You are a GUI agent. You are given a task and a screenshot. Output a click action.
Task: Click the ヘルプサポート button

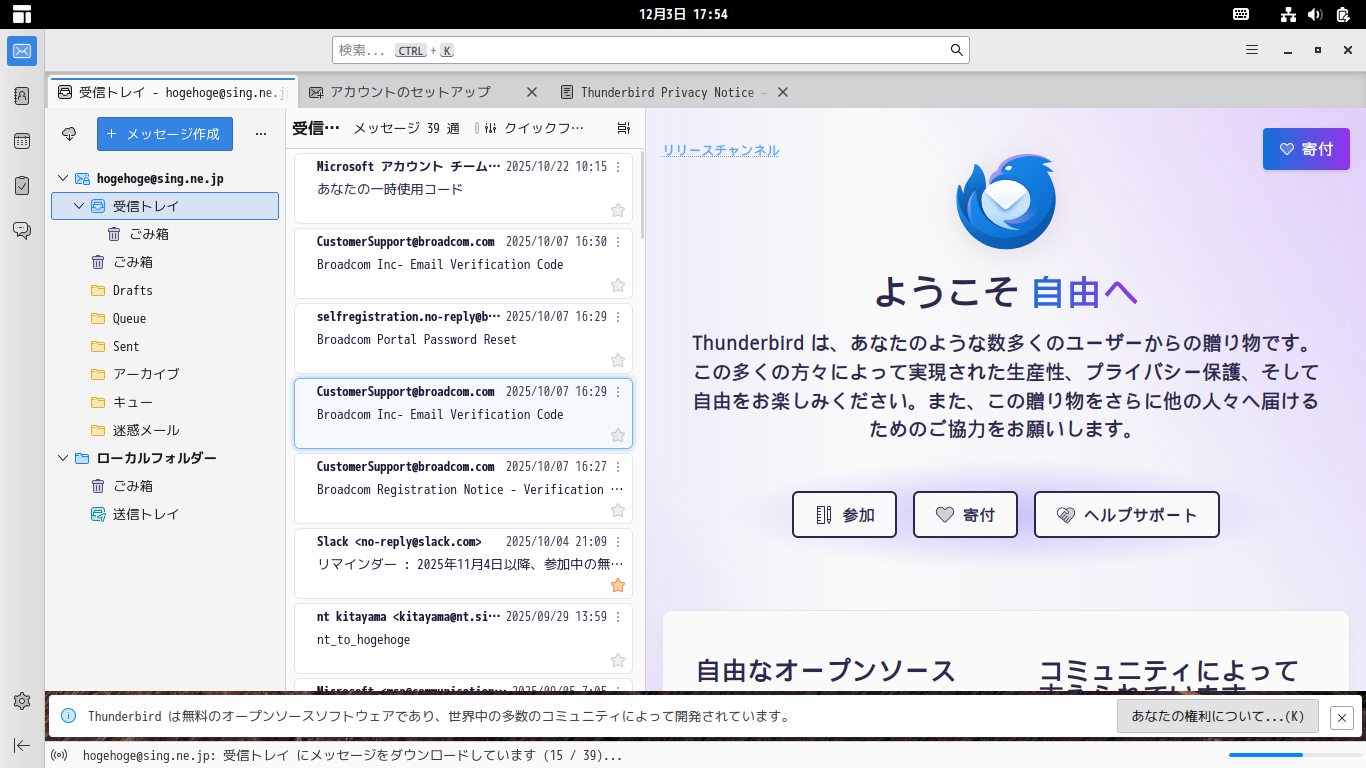(x=1127, y=515)
